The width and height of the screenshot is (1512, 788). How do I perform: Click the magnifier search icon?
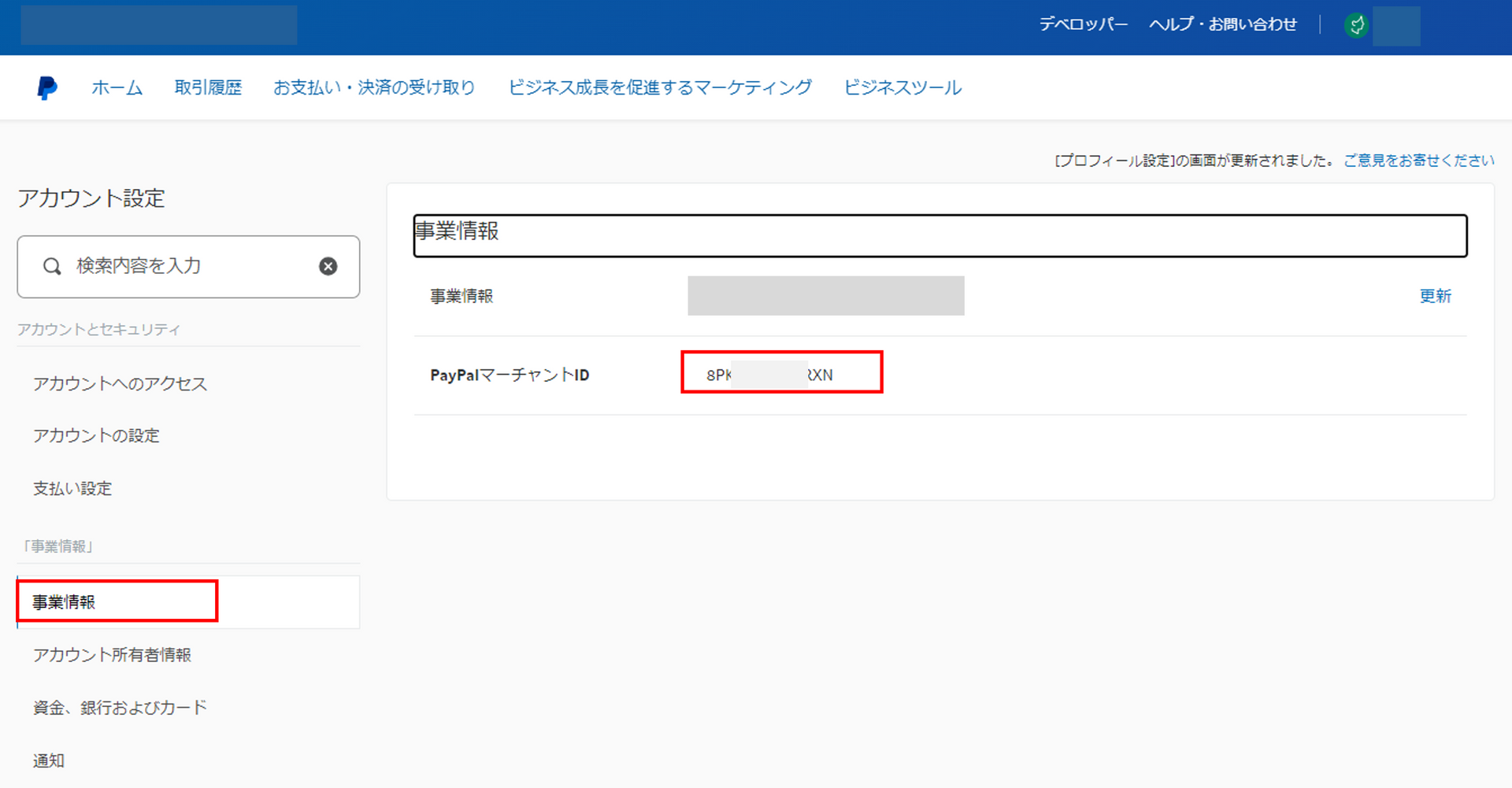click(52, 267)
